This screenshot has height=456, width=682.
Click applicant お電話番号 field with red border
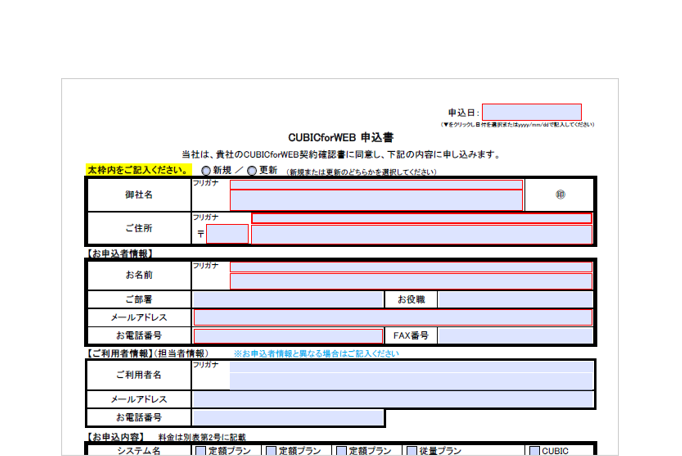[x=288, y=336]
